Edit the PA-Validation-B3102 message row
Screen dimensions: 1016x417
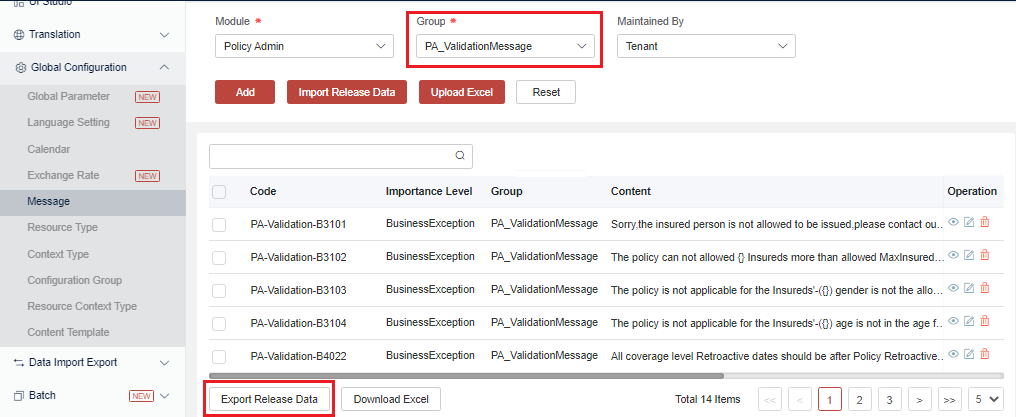(969, 255)
